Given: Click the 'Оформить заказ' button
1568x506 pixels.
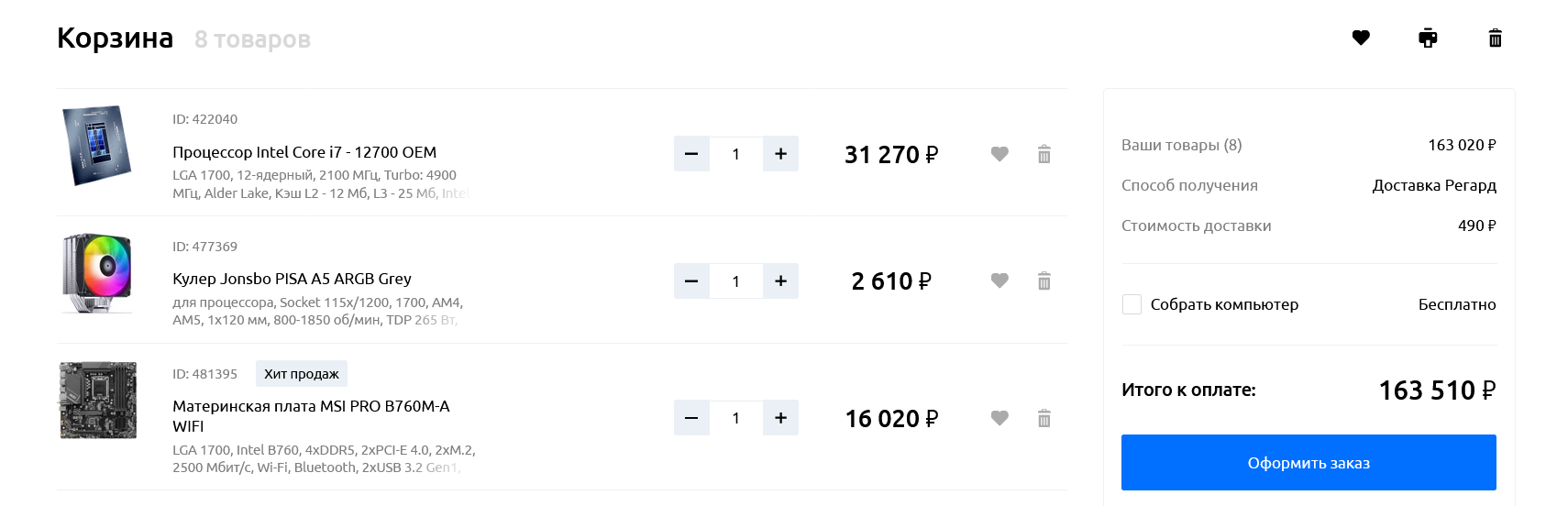Looking at the screenshot, I should point(1309,463).
